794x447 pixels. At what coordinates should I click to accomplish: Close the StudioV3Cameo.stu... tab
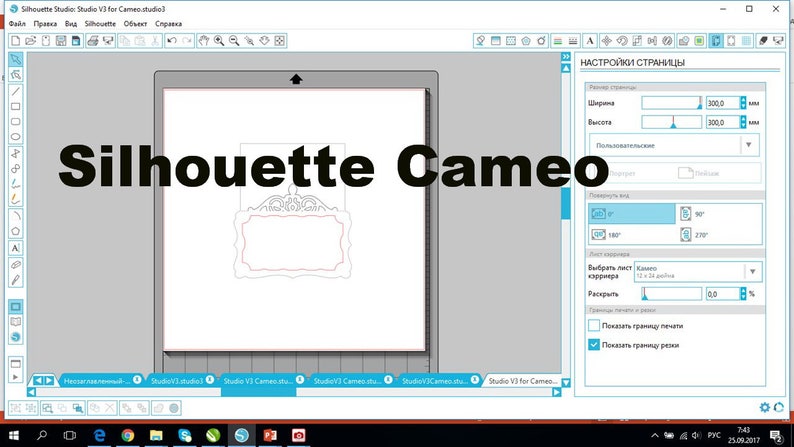pyautogui.click(x=474, y=380)
